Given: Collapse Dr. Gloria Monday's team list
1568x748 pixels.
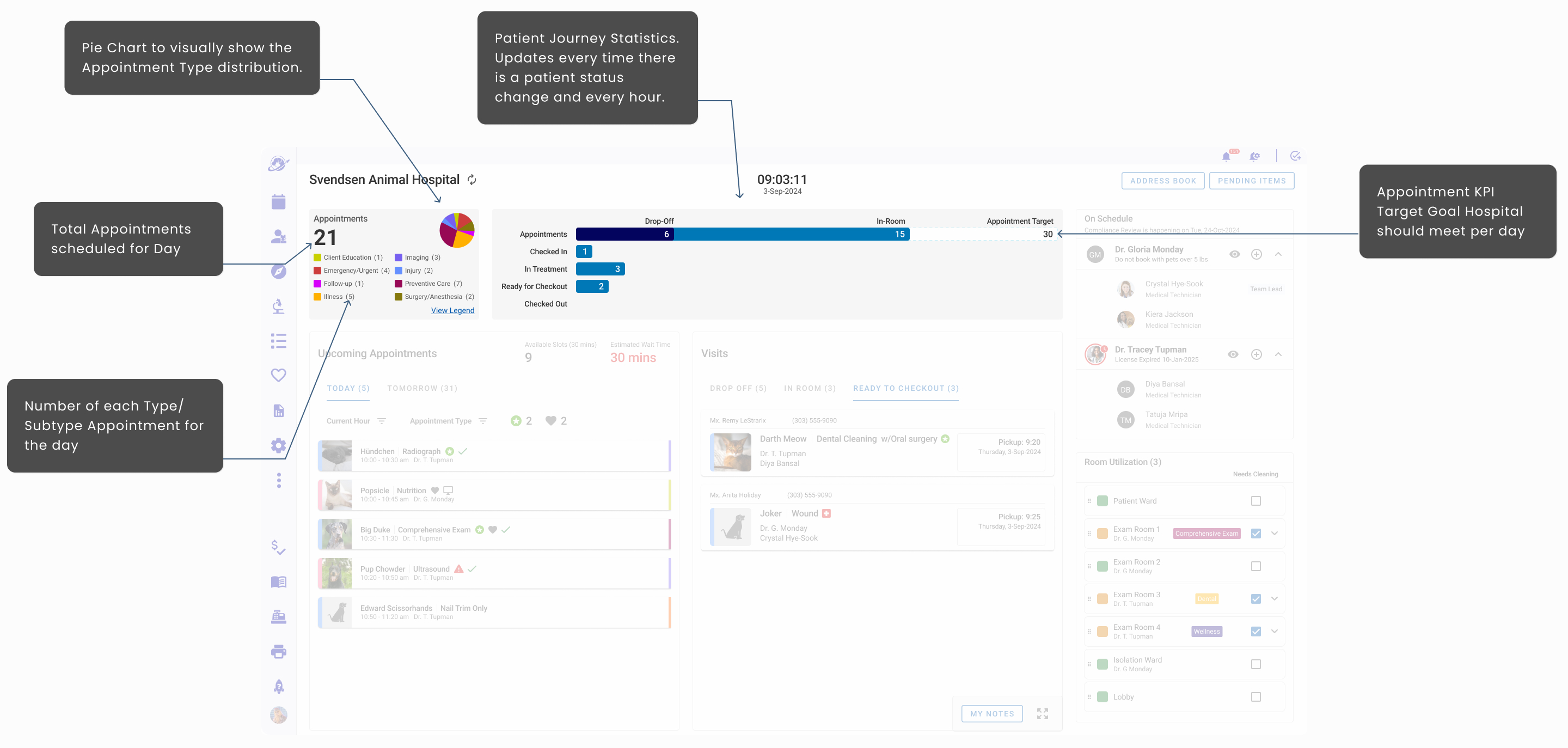Looking at the screenshot, I should (1278, 254).
